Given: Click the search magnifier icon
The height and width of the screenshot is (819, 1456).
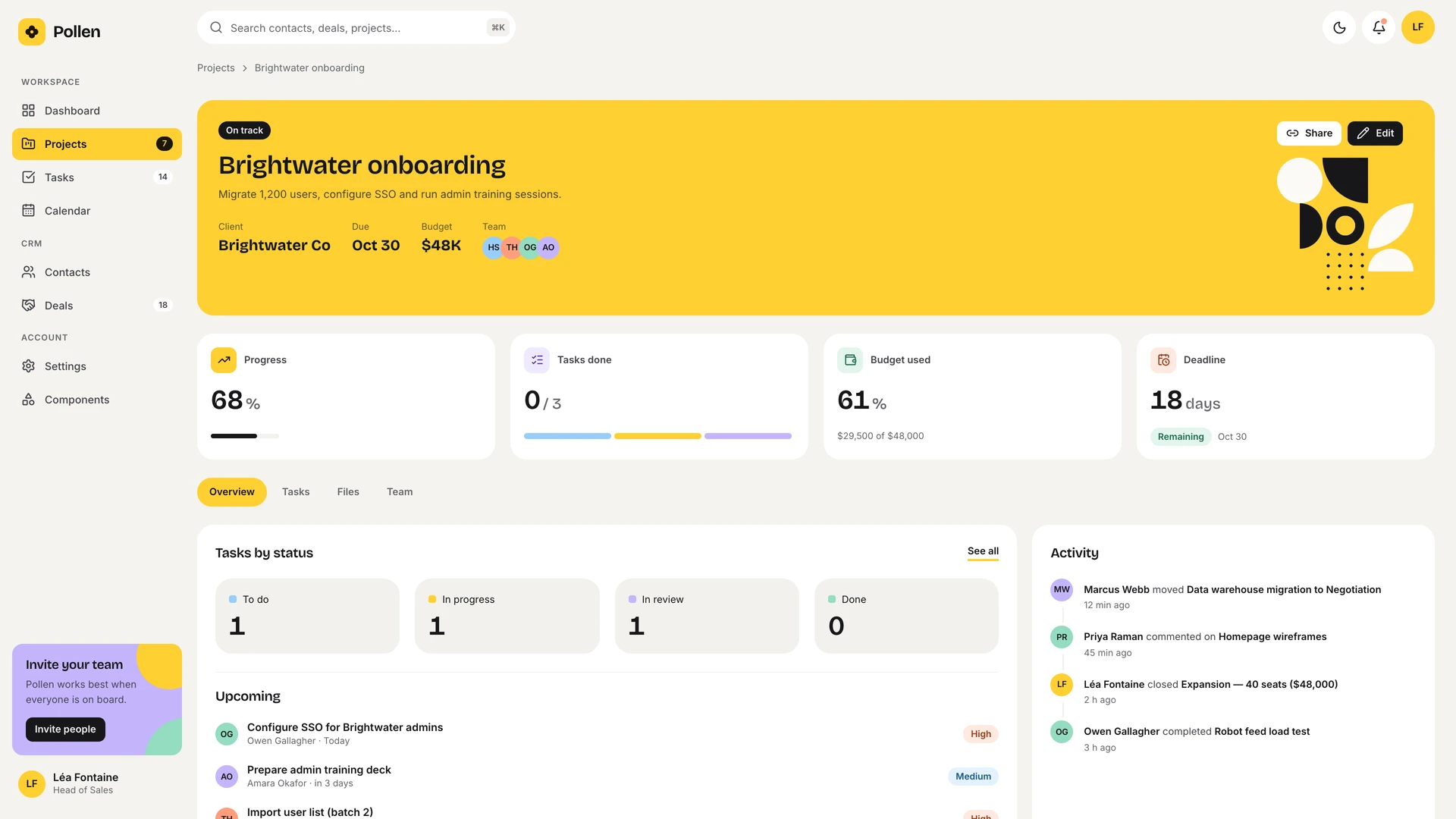Looking at the screenshot, I should click(216, 27).
